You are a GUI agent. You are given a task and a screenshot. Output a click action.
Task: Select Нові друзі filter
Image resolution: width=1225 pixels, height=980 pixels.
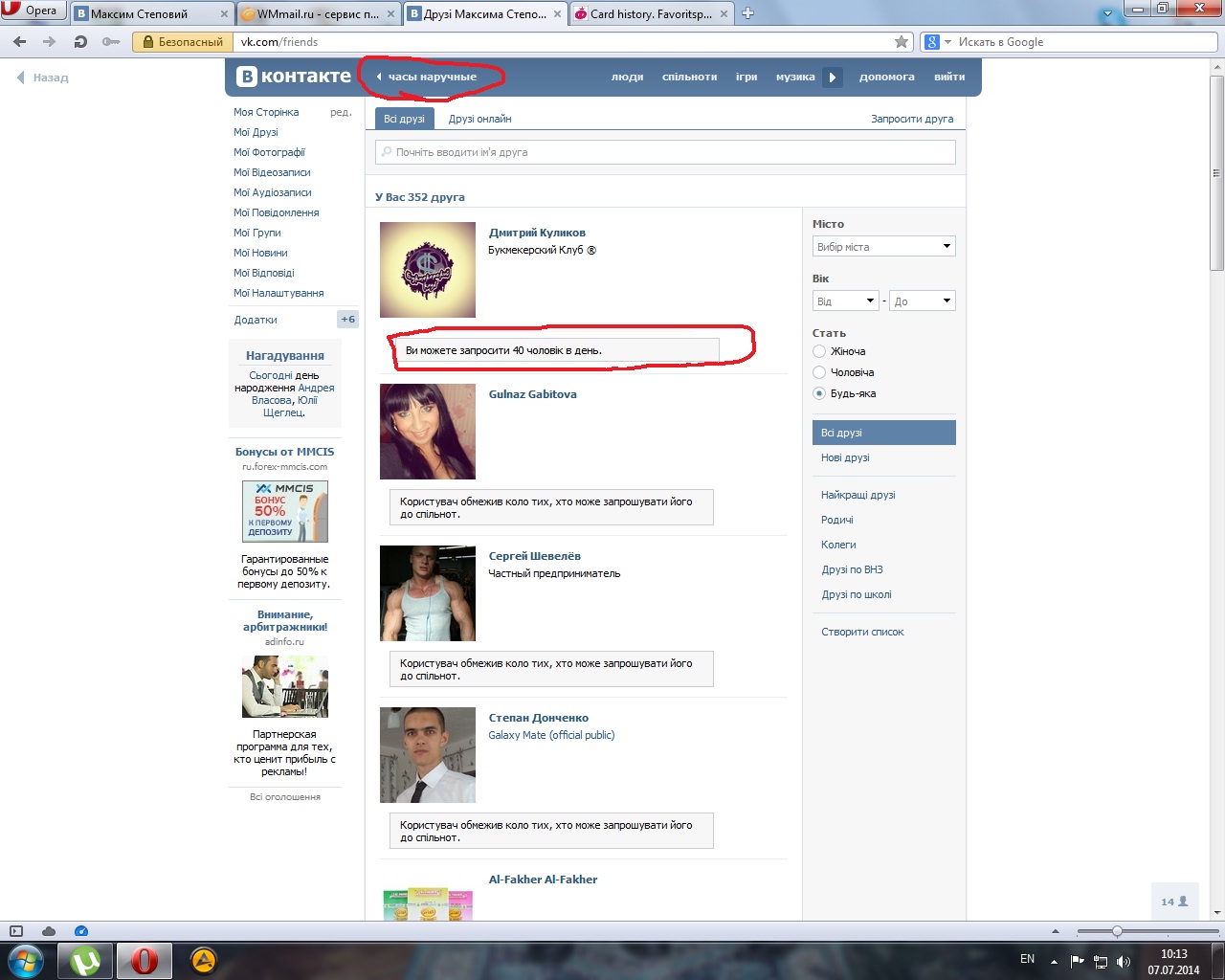(845, 457)
